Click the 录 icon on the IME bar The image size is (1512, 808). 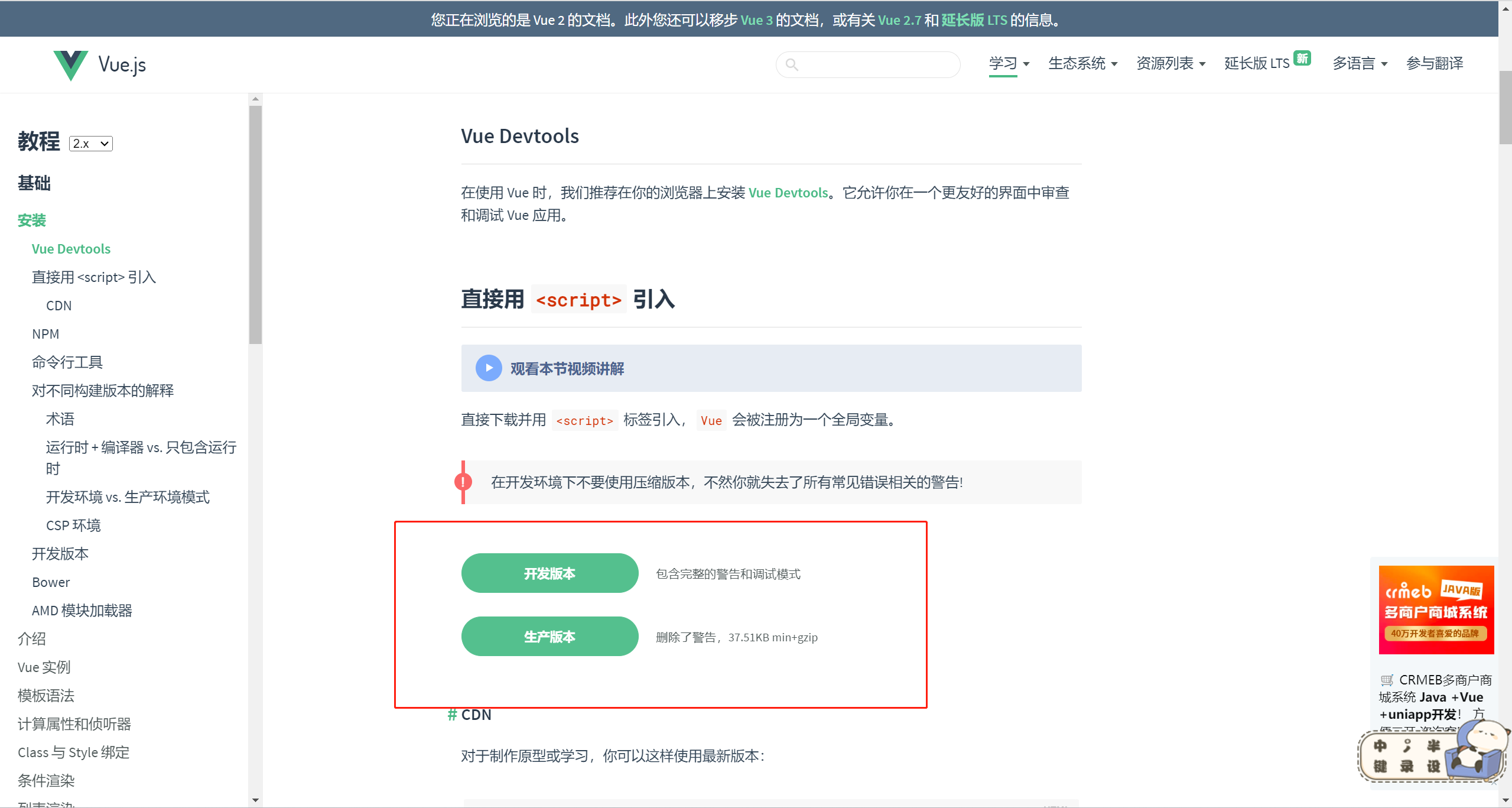(1407, 767)
